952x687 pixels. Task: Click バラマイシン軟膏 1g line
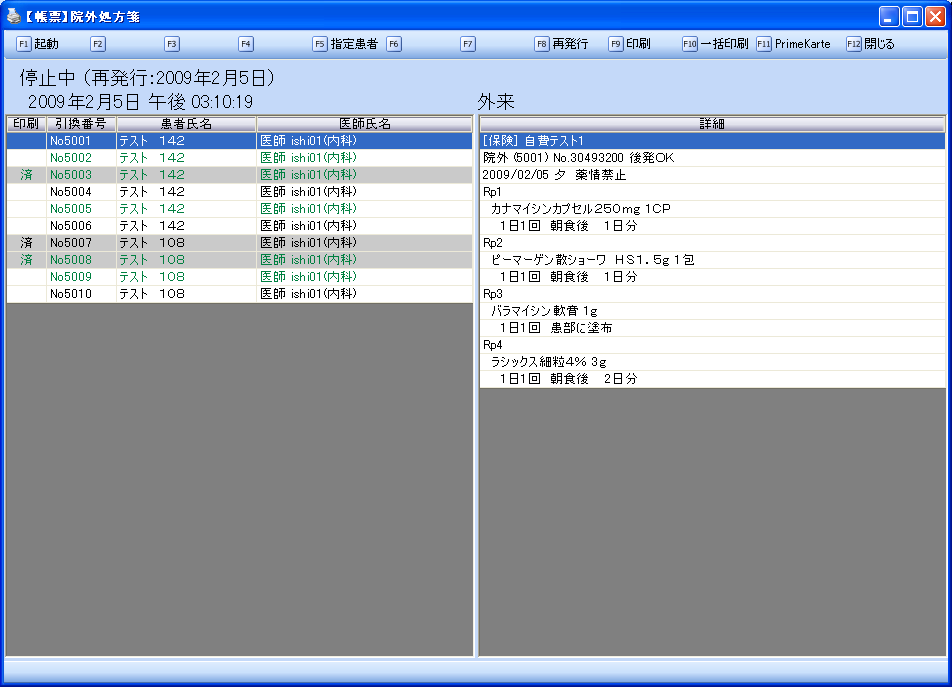(712, 311)
